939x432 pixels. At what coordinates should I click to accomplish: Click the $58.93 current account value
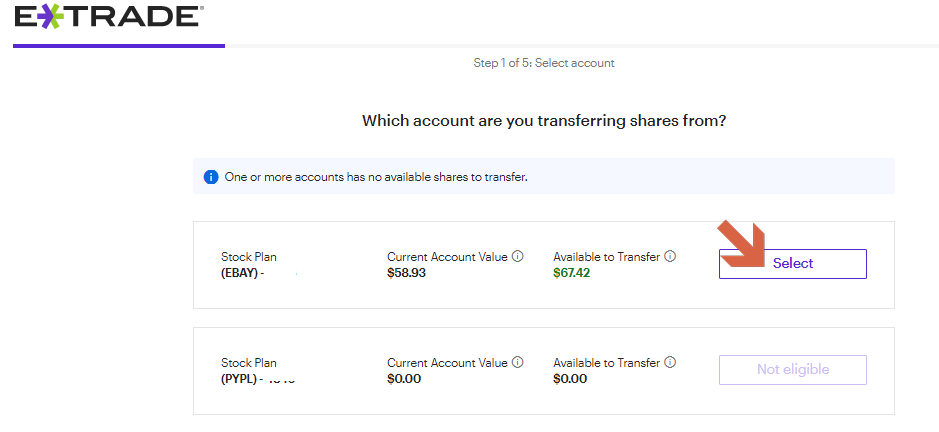(x=406, y=273)
